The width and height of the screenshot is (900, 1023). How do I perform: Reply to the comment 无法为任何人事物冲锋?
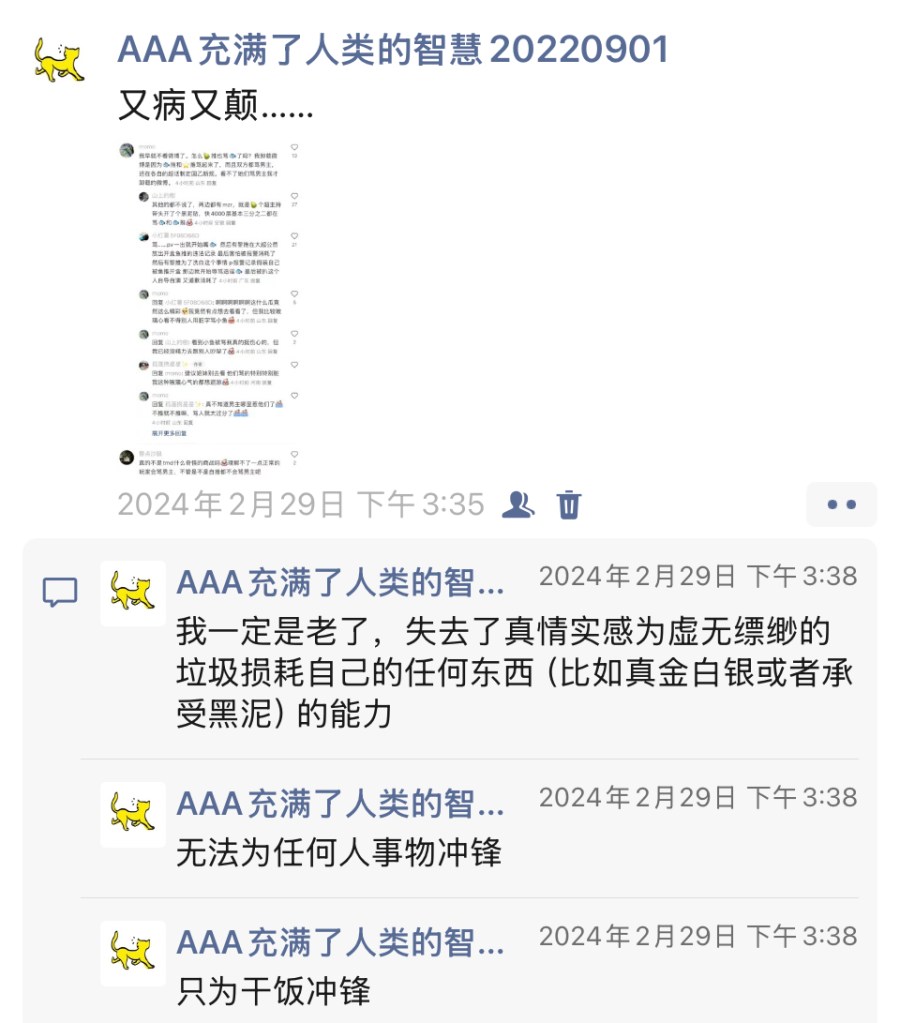339,853
